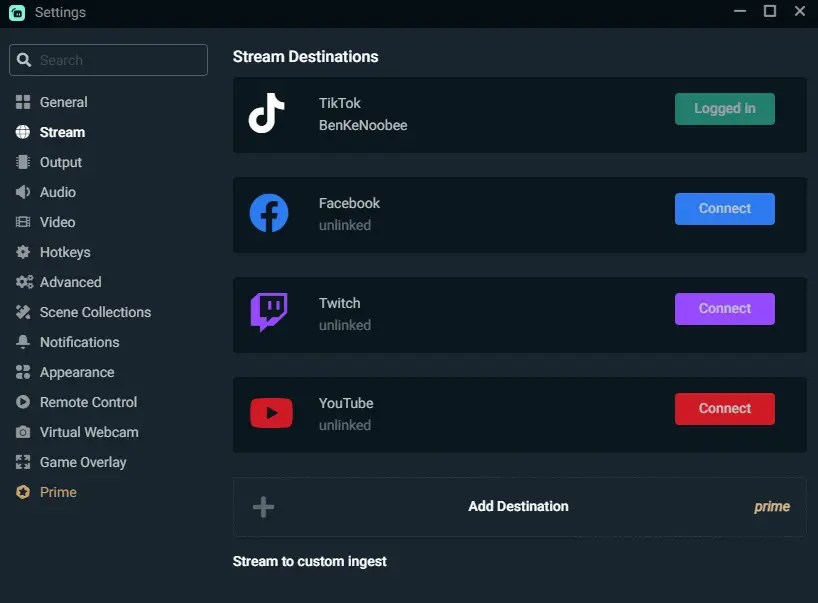Click the Notifications bell icon
The width and height of the screenshot is (818, 603).
coord(20,341)
